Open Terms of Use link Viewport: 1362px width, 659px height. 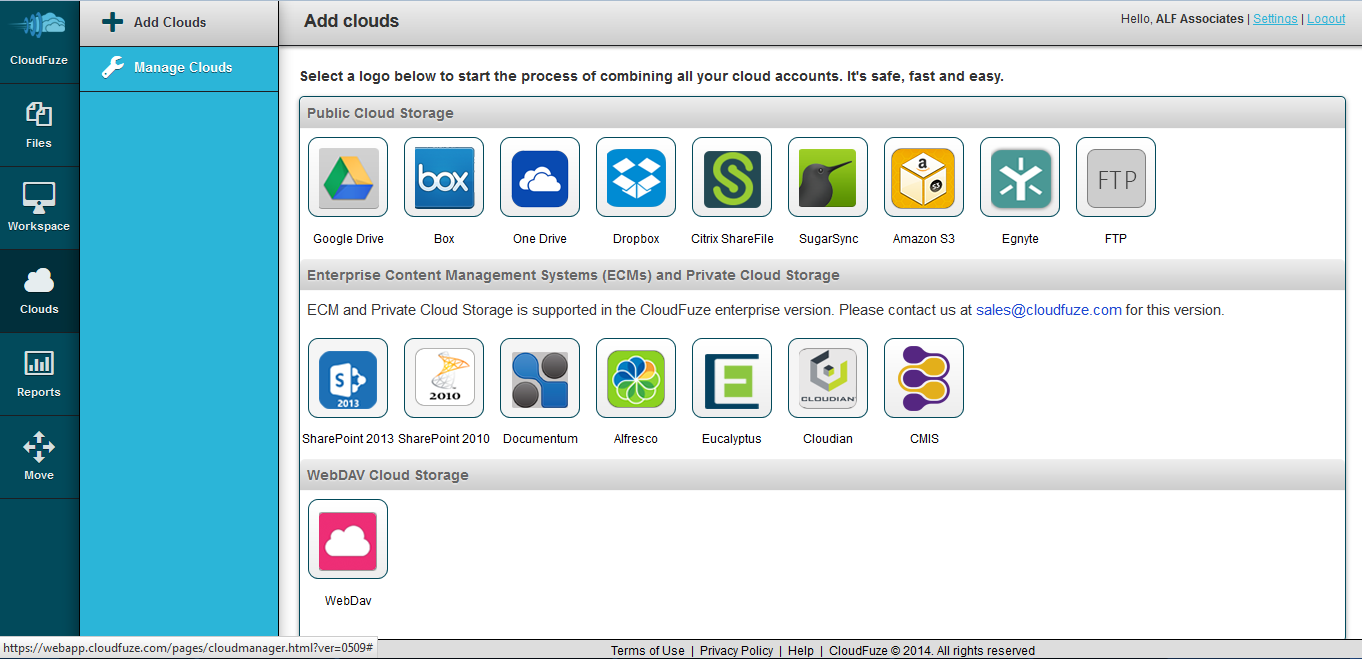[x=648, y=650]
